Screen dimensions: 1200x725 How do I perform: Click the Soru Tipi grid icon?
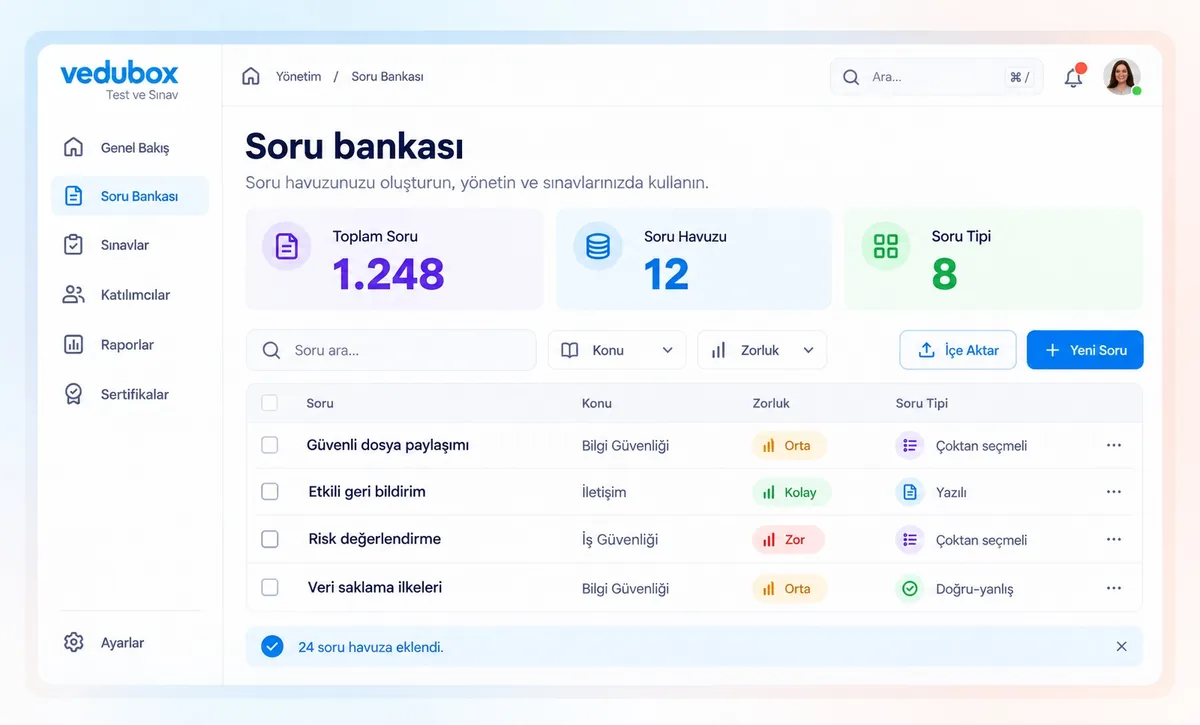[886, 246]
